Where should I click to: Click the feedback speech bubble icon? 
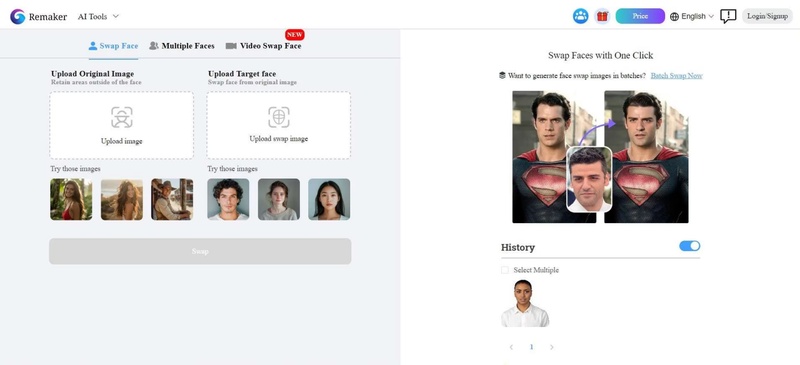coord(728,16)
